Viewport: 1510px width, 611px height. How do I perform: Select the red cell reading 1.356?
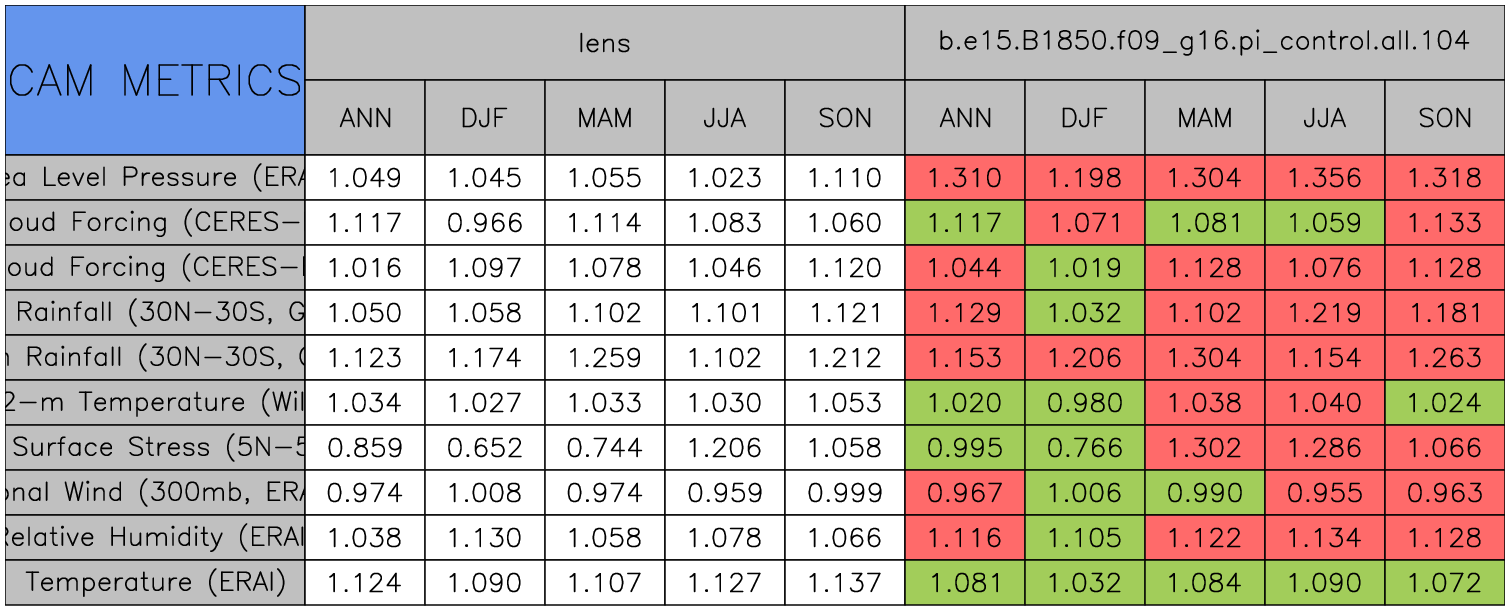(1325, 178)
